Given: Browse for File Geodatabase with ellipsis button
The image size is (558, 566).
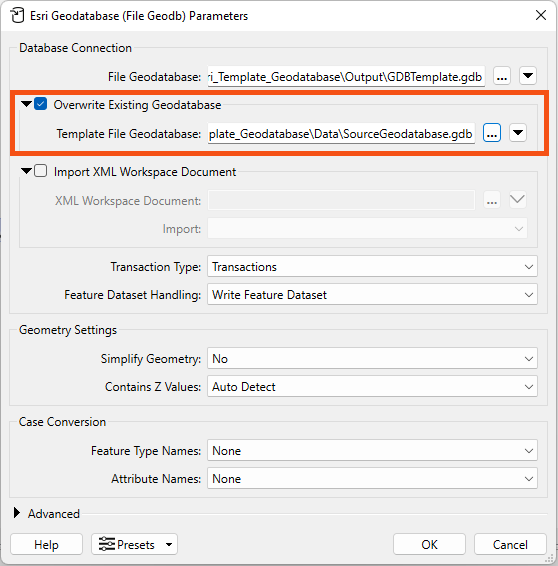Looking at the screenshot, I should pos(502,76).
